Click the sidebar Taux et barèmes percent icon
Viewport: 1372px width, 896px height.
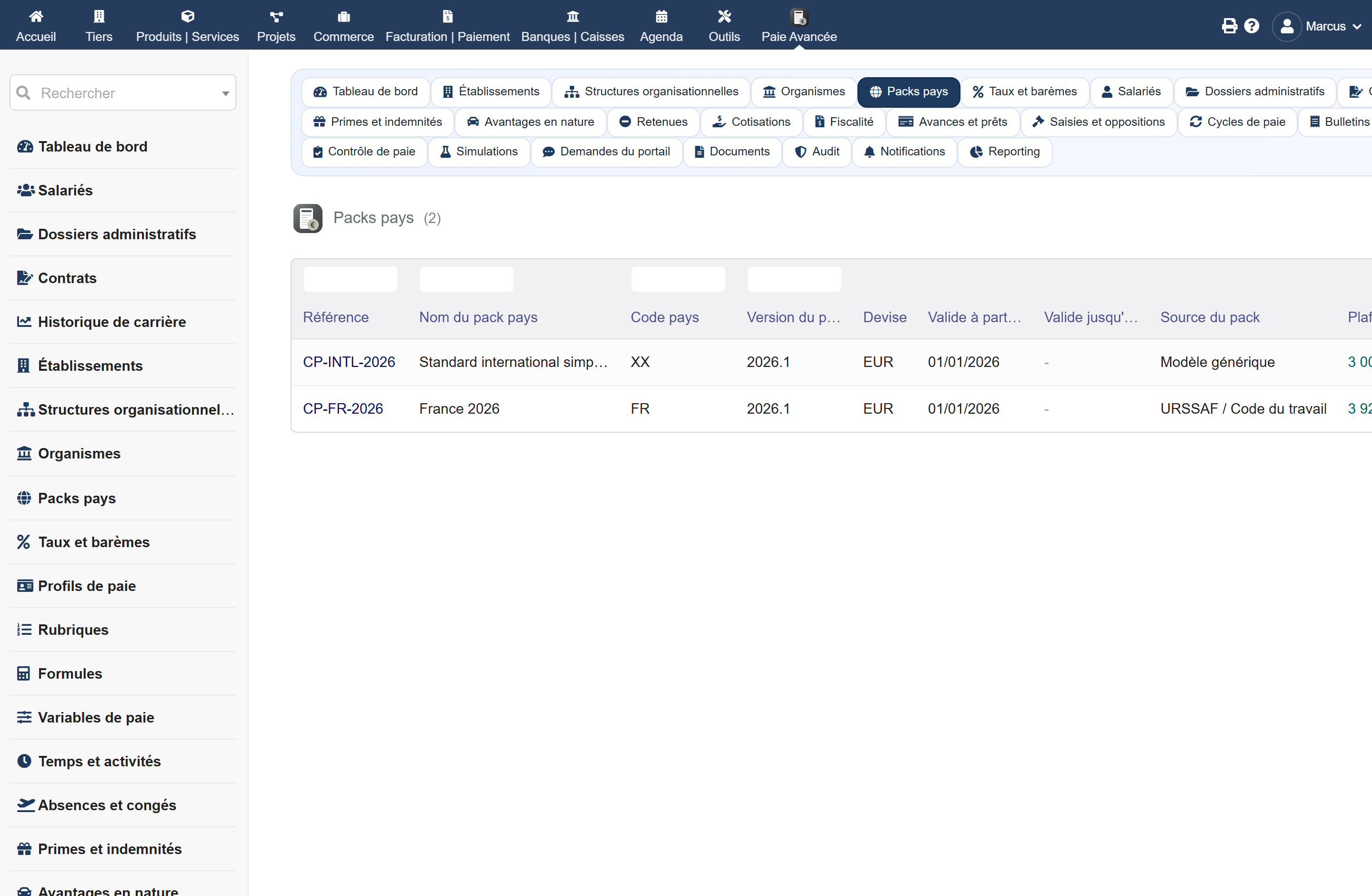[x=24, y=542]
